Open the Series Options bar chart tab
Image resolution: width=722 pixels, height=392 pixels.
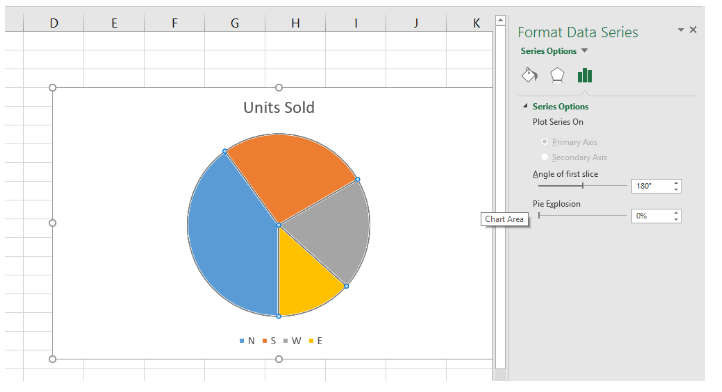(585, 75)
